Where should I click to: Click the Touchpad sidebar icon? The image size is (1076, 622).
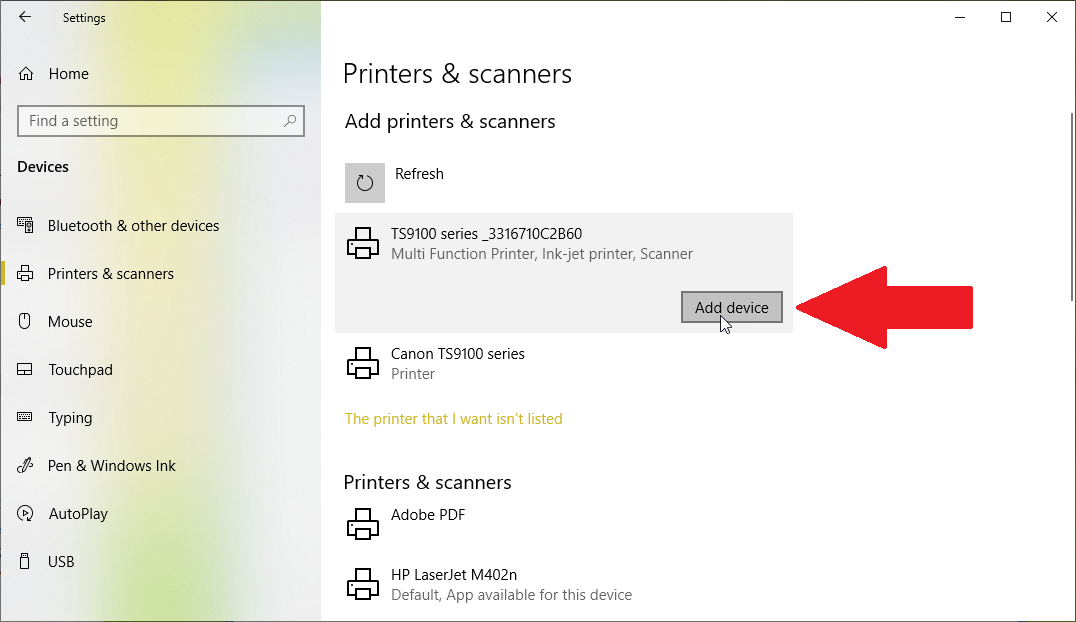[25, 369]
